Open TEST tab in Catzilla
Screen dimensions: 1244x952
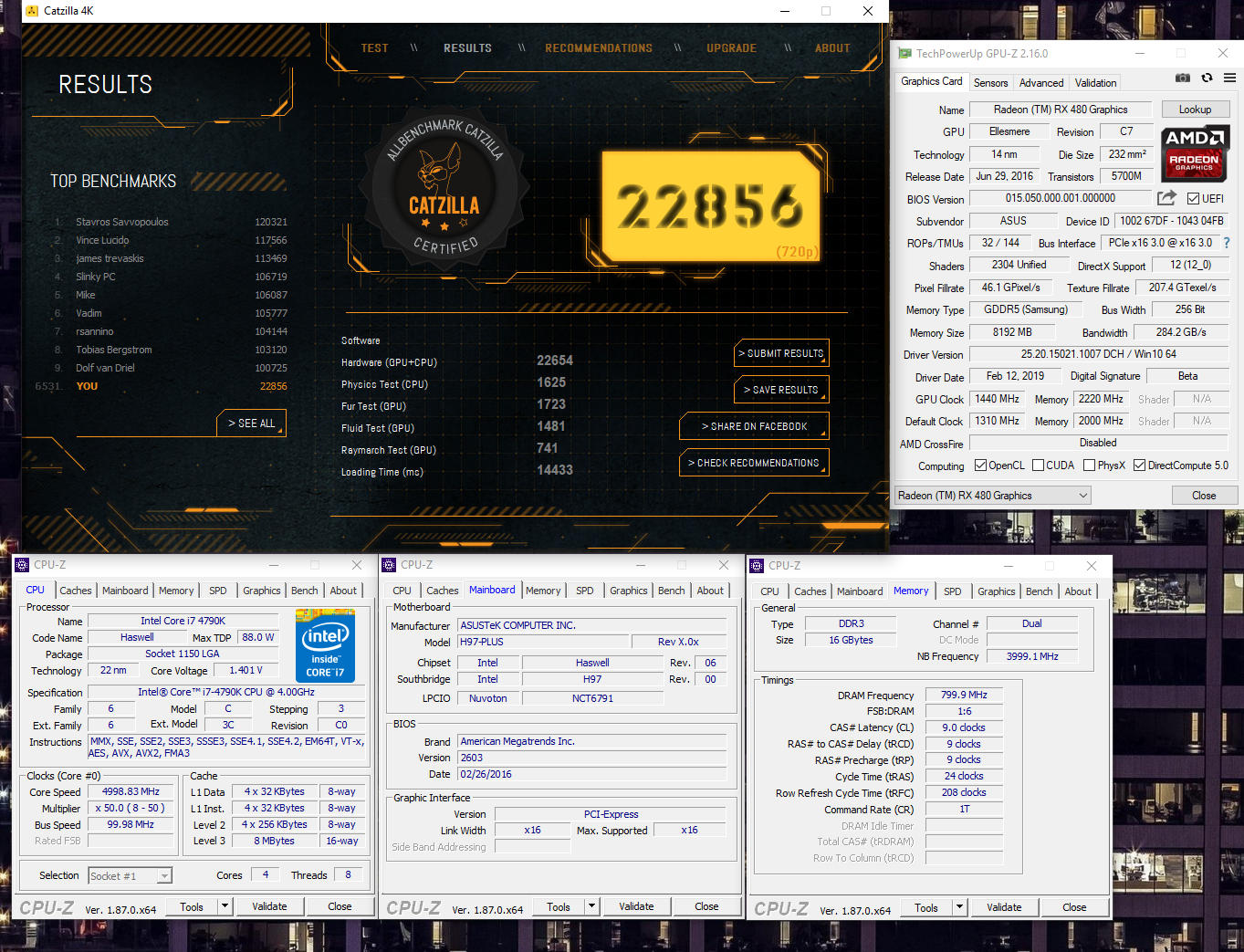[x=374, y=48]
